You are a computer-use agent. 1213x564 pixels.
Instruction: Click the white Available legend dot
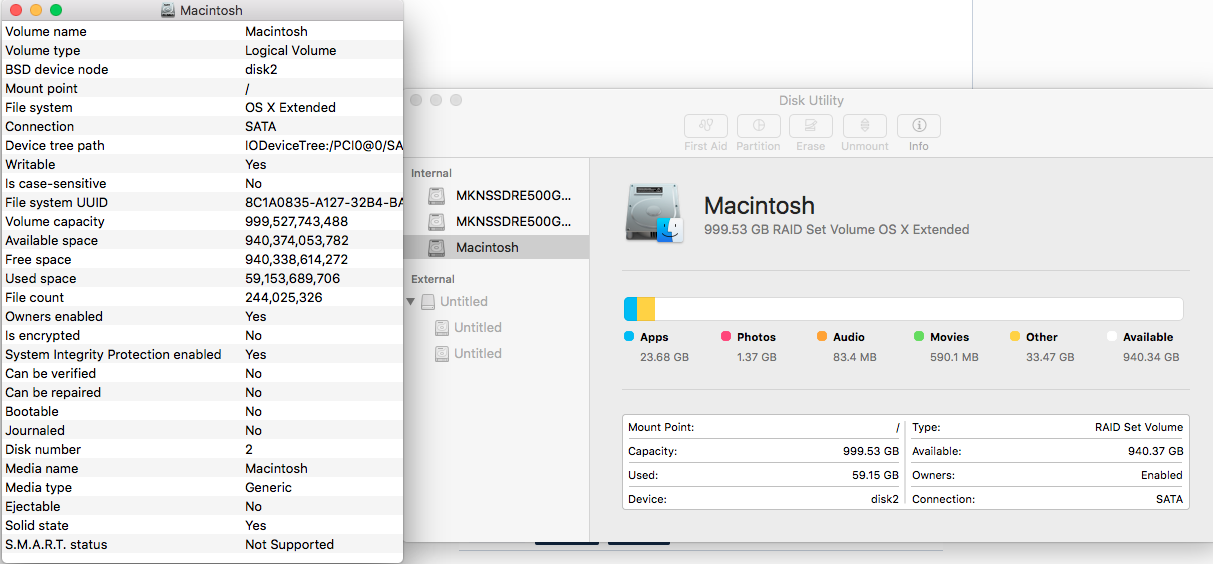(x=1112, y=337)
